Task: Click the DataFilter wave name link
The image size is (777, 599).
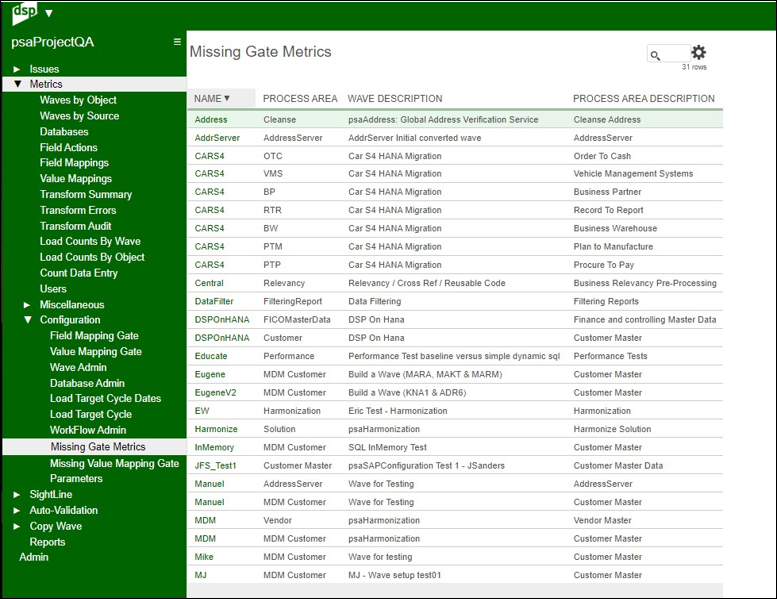Action: 214,302
